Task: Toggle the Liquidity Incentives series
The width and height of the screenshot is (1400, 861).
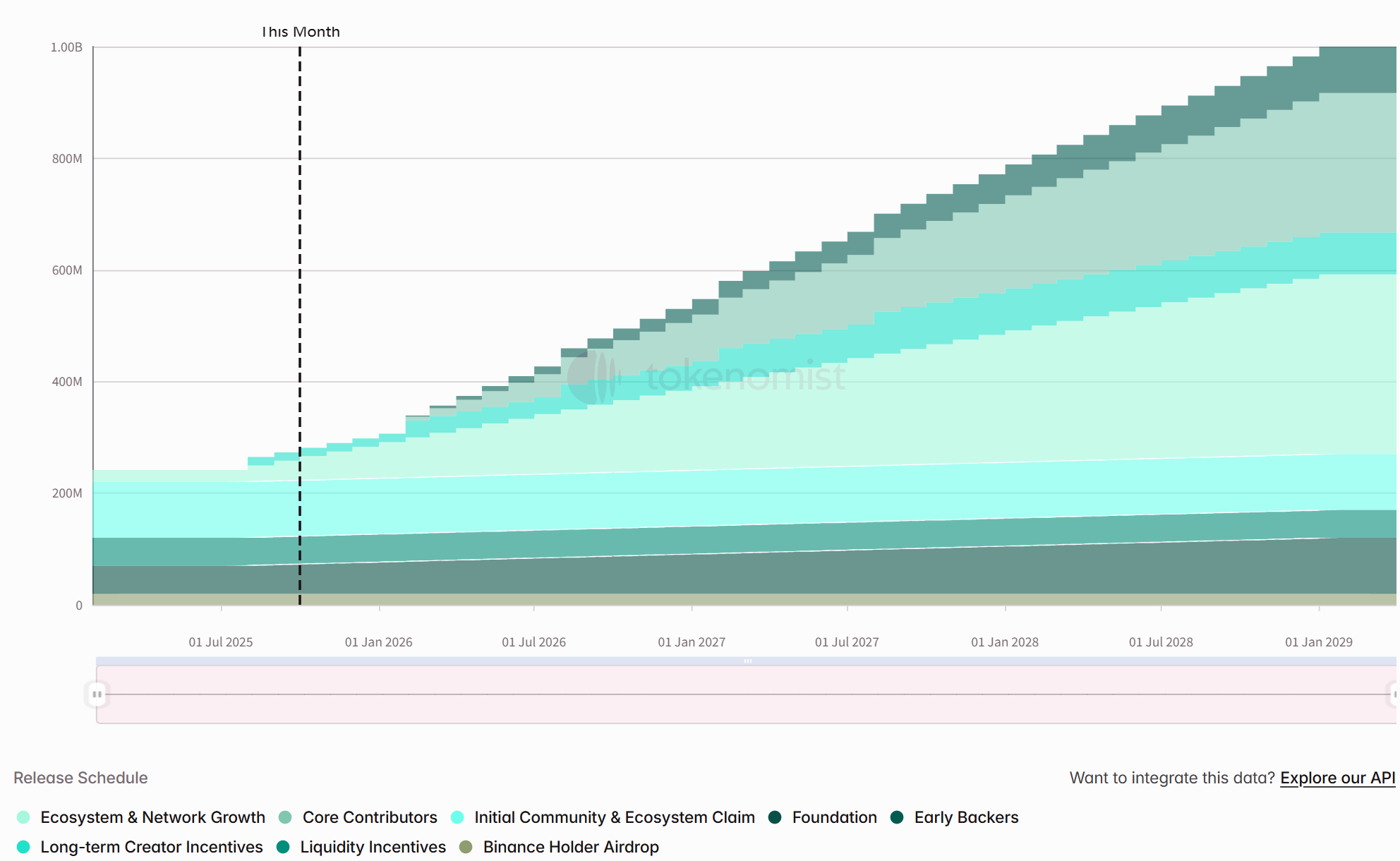Action: (372, 847)
